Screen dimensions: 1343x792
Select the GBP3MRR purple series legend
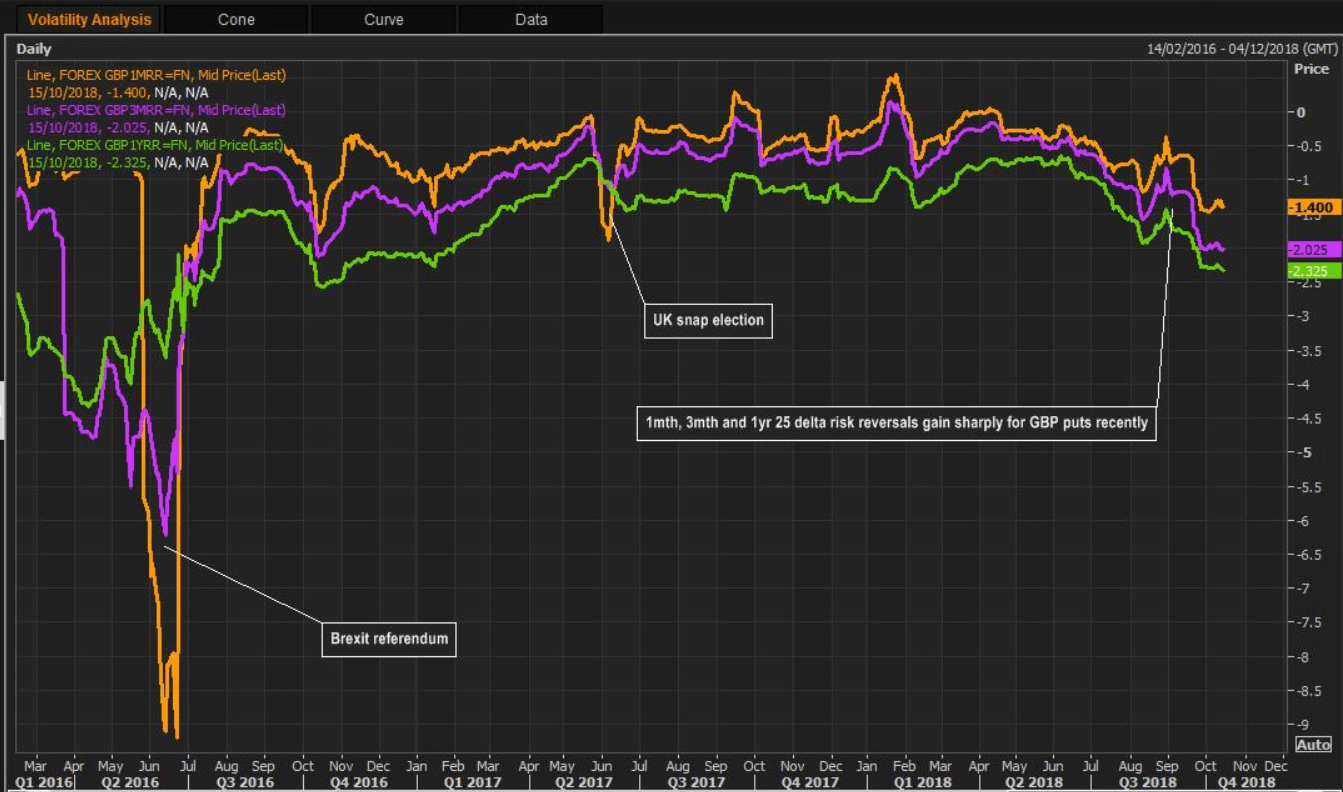click(x=157, y=111)
